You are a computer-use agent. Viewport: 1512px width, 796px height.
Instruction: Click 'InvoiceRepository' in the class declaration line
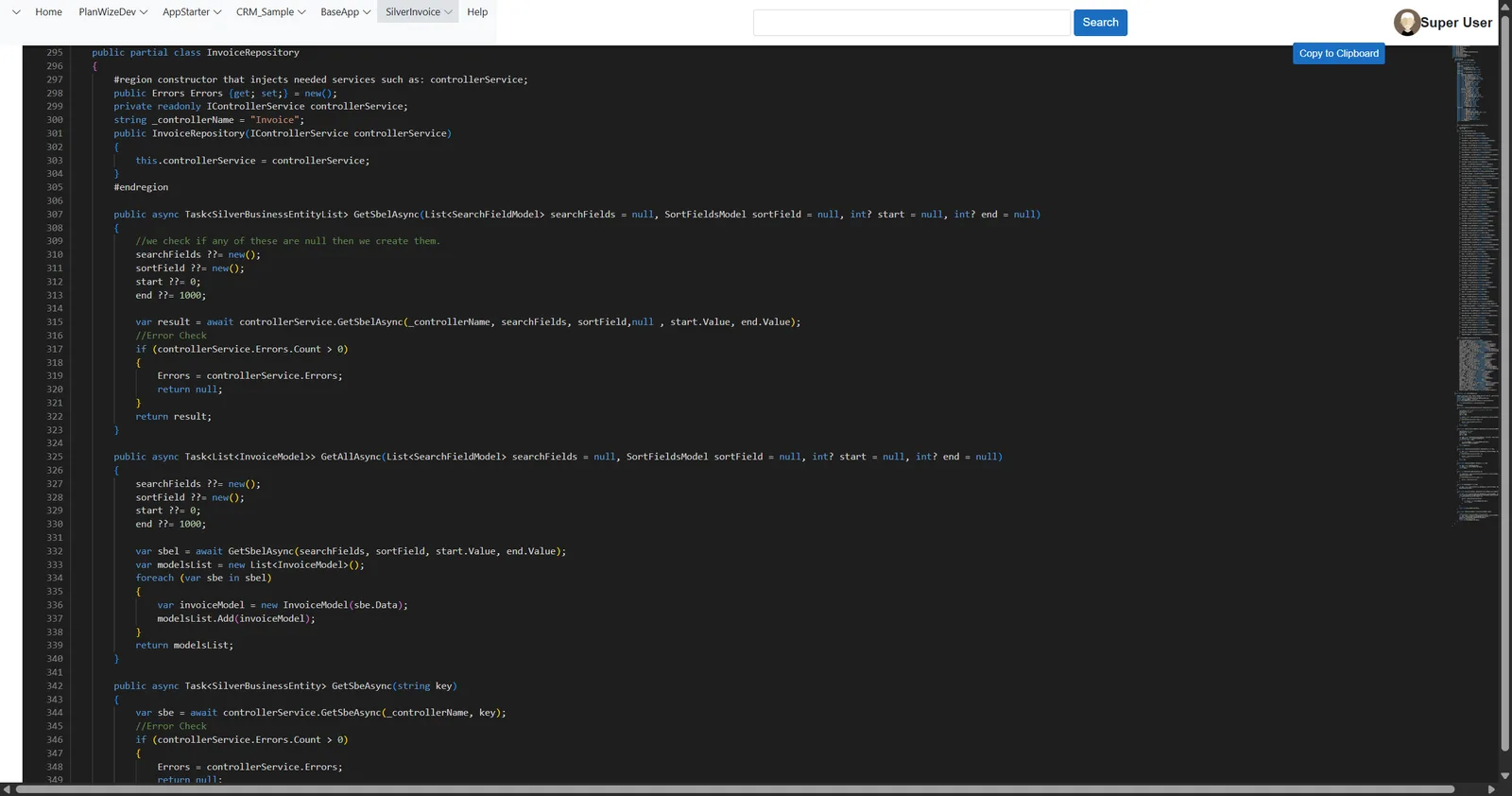[x=253, y=53]
